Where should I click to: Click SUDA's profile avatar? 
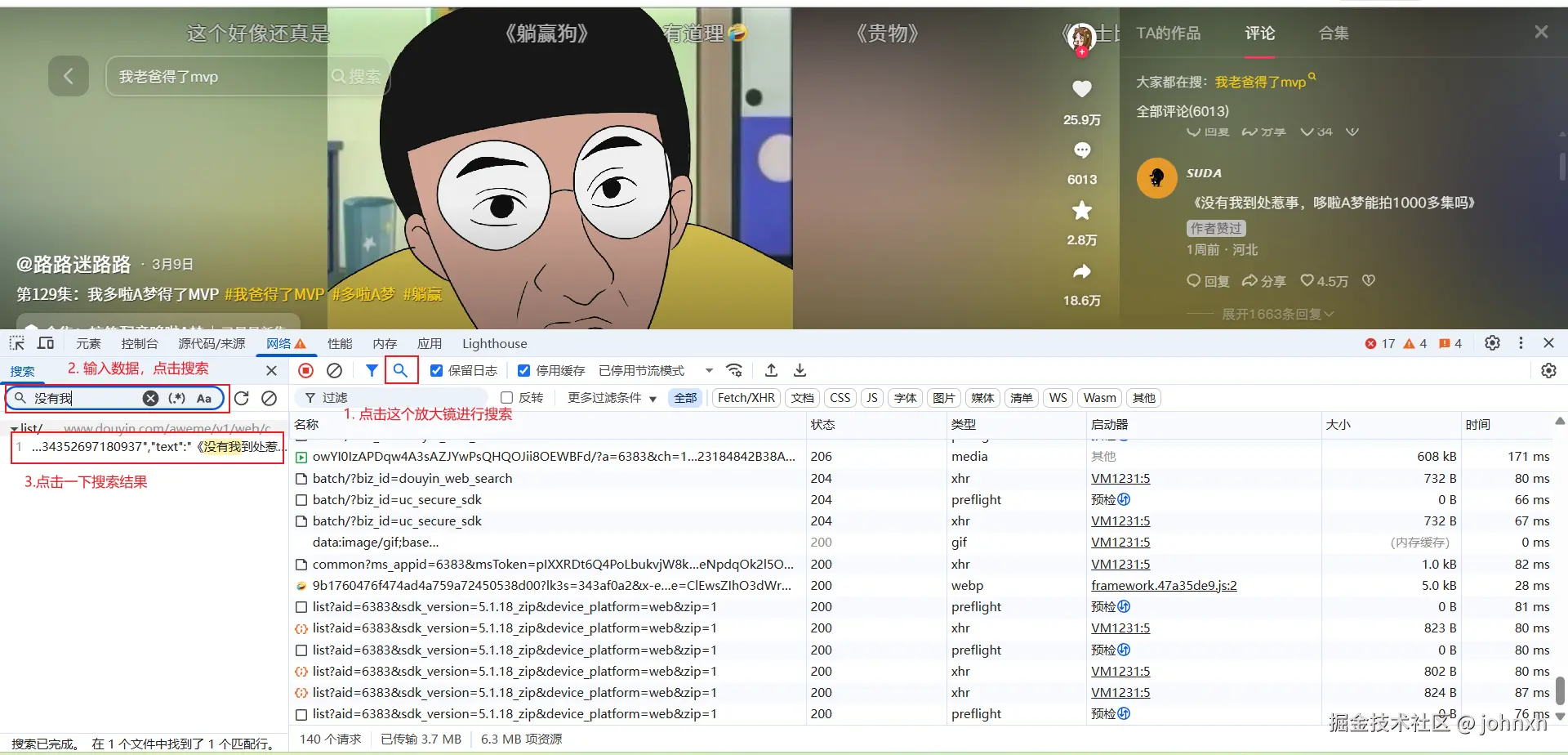[x=1157, y=177]
